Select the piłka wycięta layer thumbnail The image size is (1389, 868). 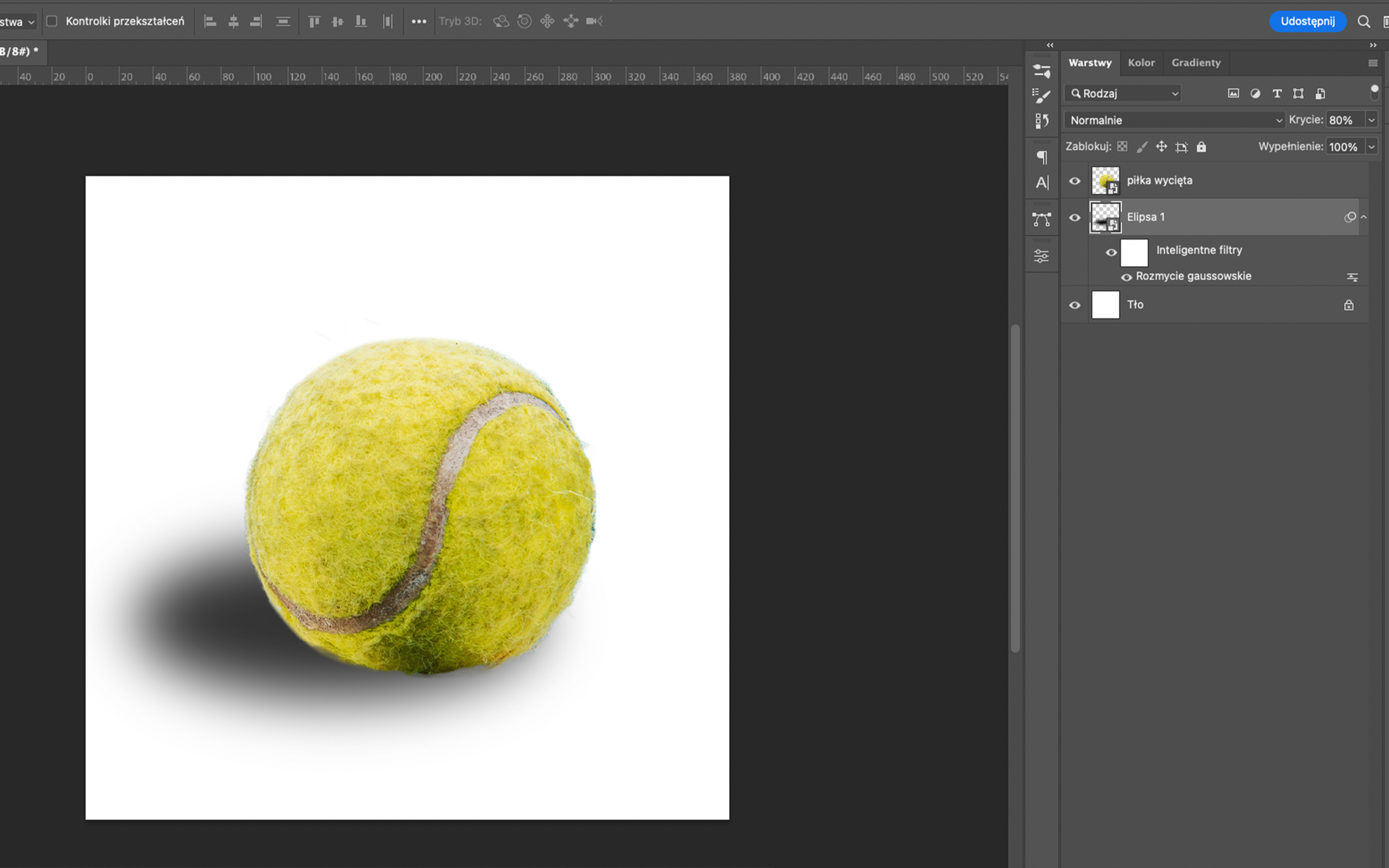click(1105, 181)
